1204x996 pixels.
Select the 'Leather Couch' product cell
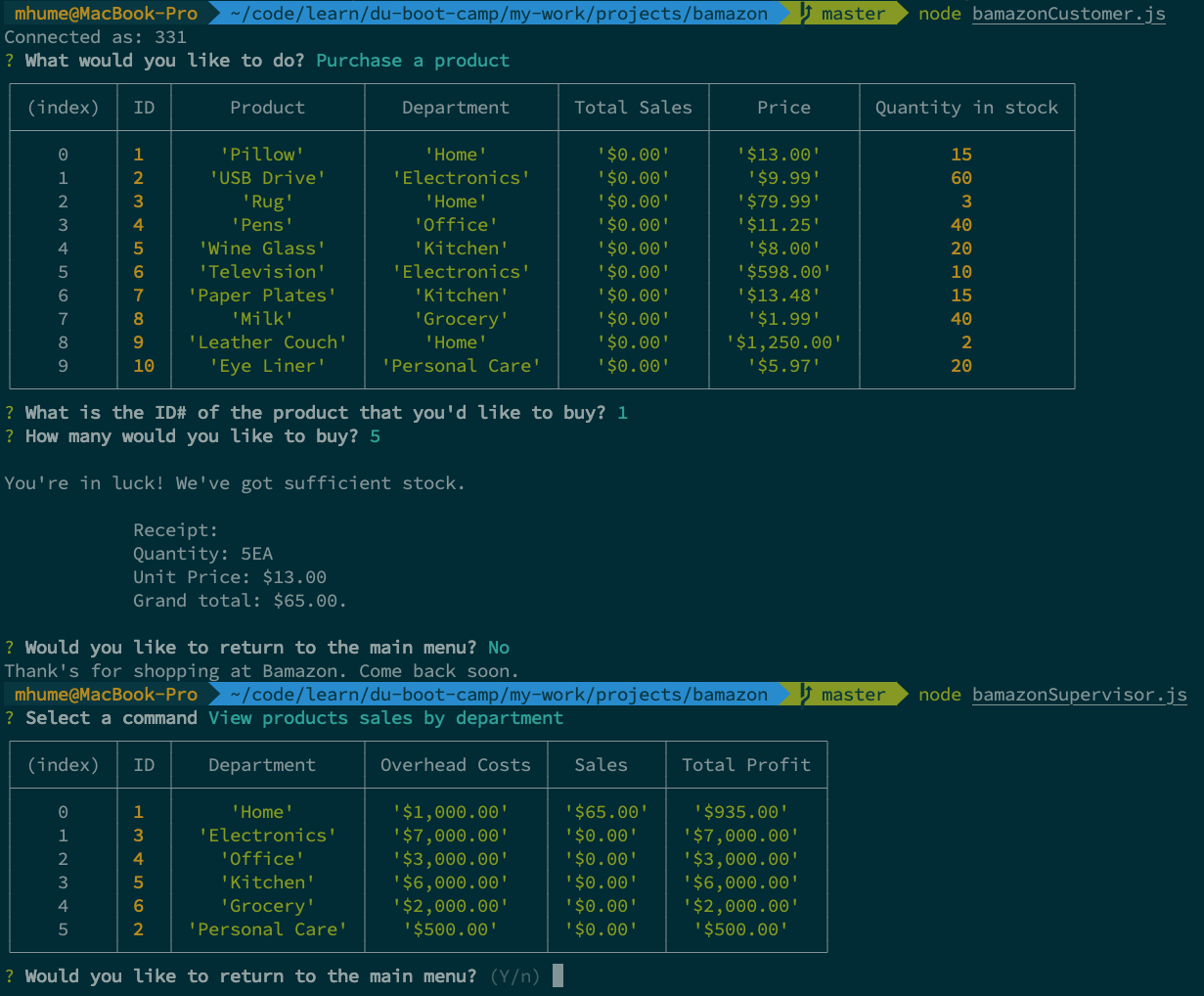click(267, 342)
